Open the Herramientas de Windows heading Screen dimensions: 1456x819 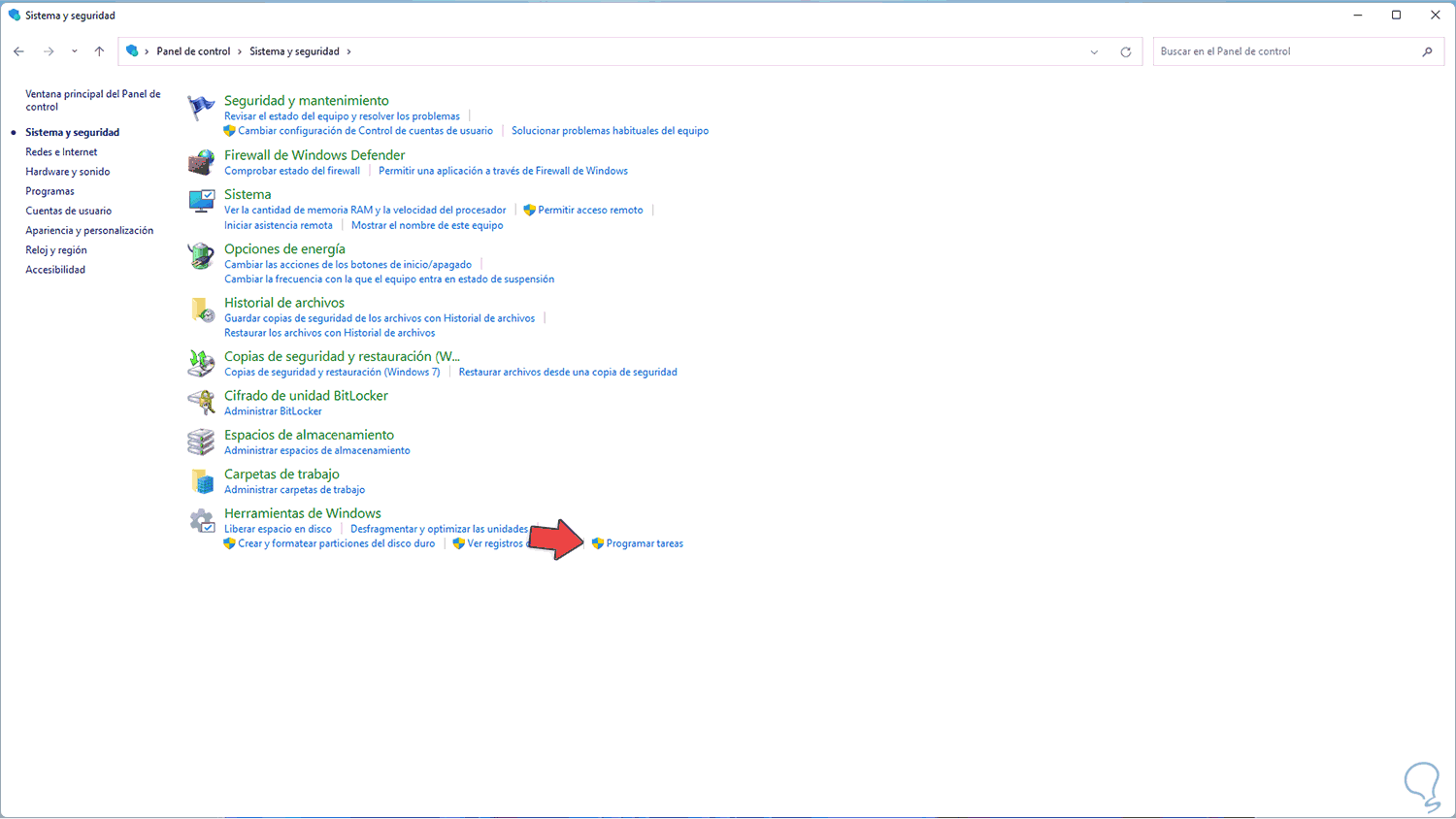[303, 513]
